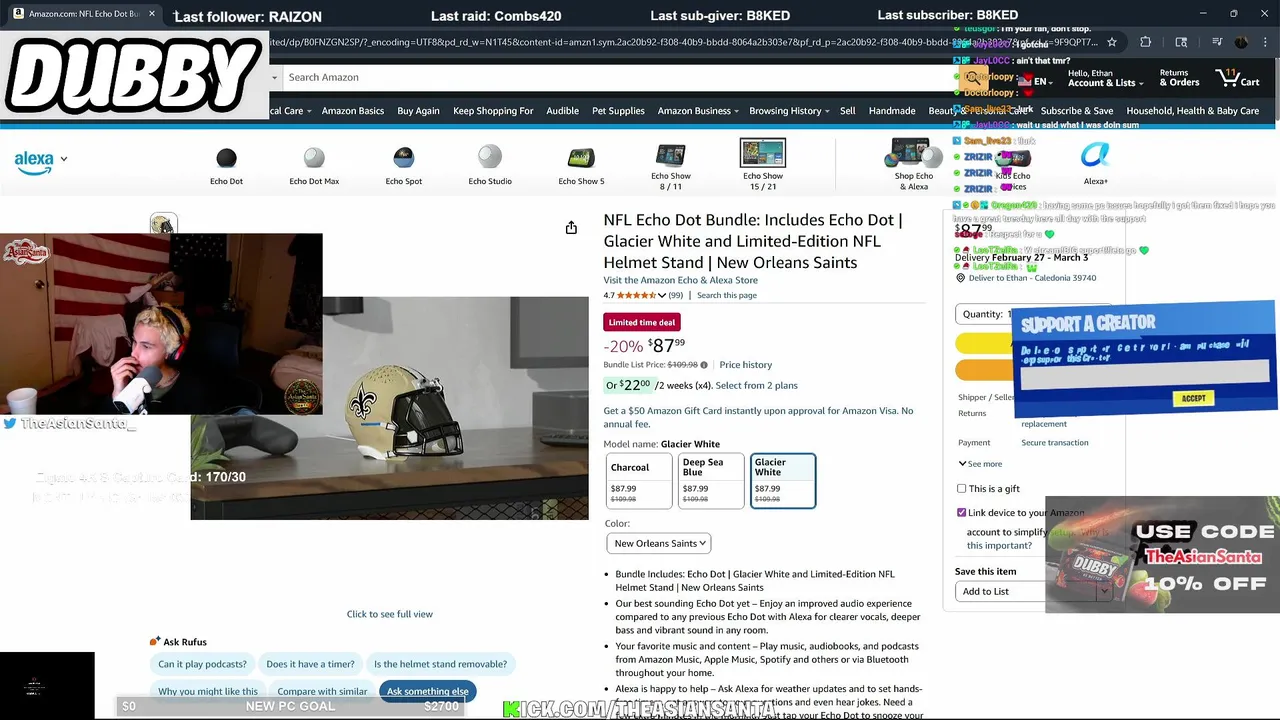This screenshot has width=1280, height=720.
Task: Open Pet Supplies nav item
Action: [618, 111]
